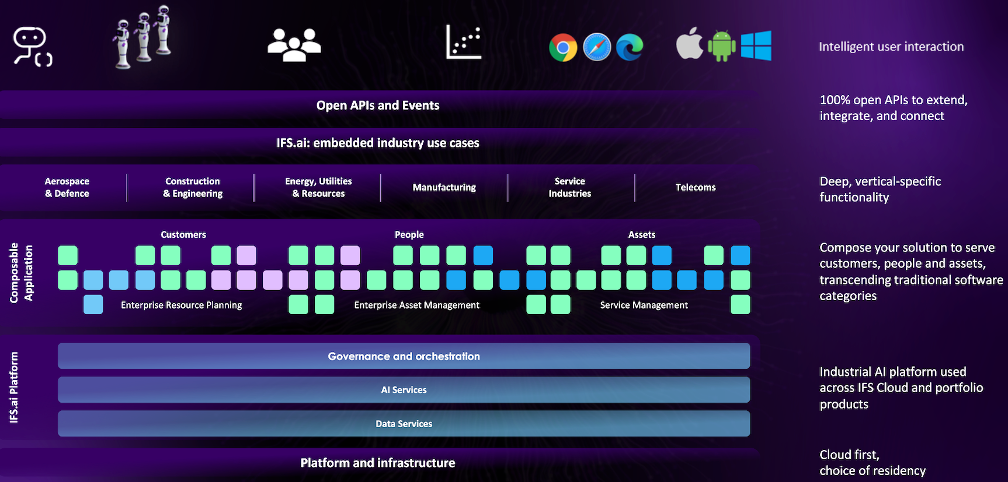Click the Enterprise Asset Management label
This screenshot has height=482, width=1008.
(x=417, y=305)
